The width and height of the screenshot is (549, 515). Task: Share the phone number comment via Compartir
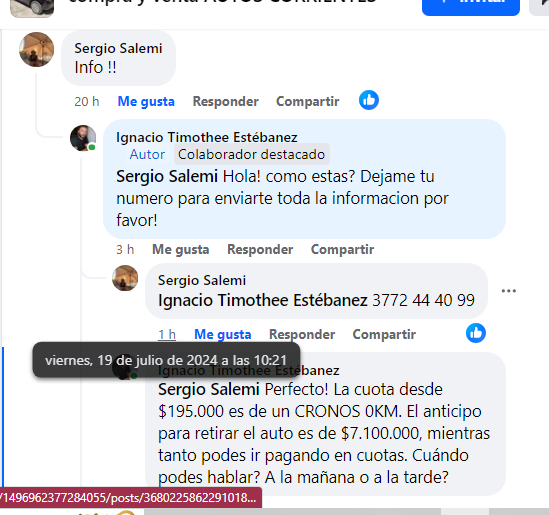[x=384, y=334]
